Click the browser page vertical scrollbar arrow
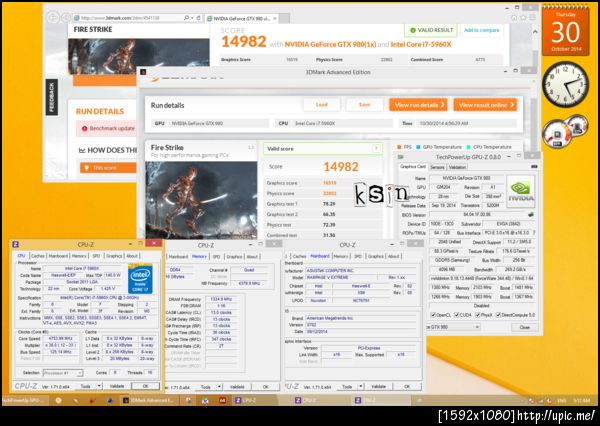Screen dimensions: 600x426 [535, 32]
